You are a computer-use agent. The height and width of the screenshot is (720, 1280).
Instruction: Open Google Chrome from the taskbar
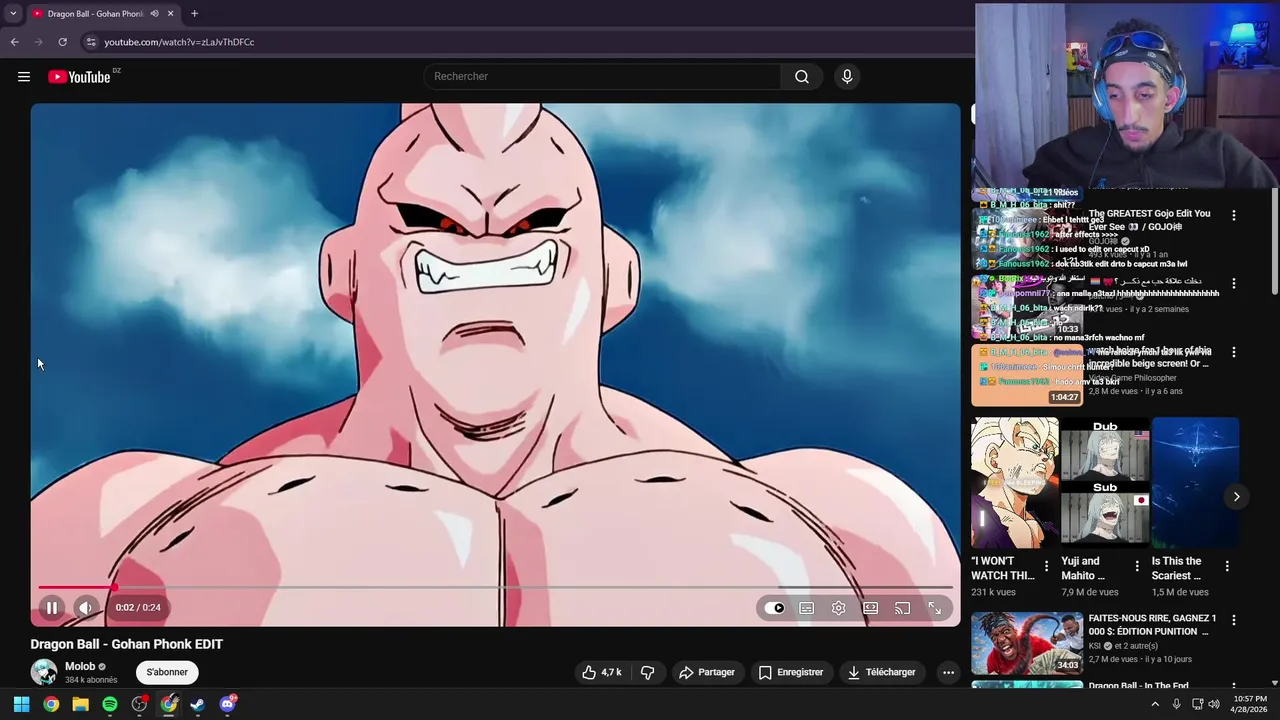click(x=51, y=704)
